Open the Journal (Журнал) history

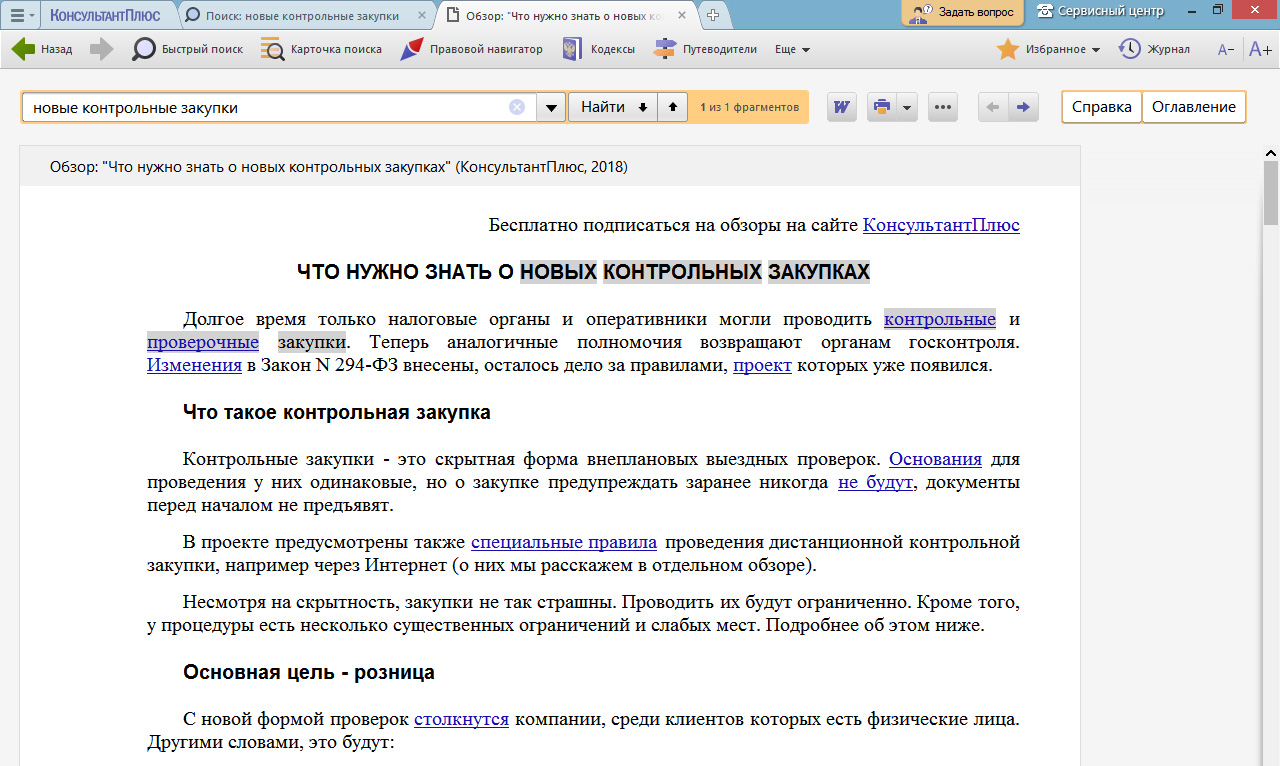click(x=1130, y=49)
